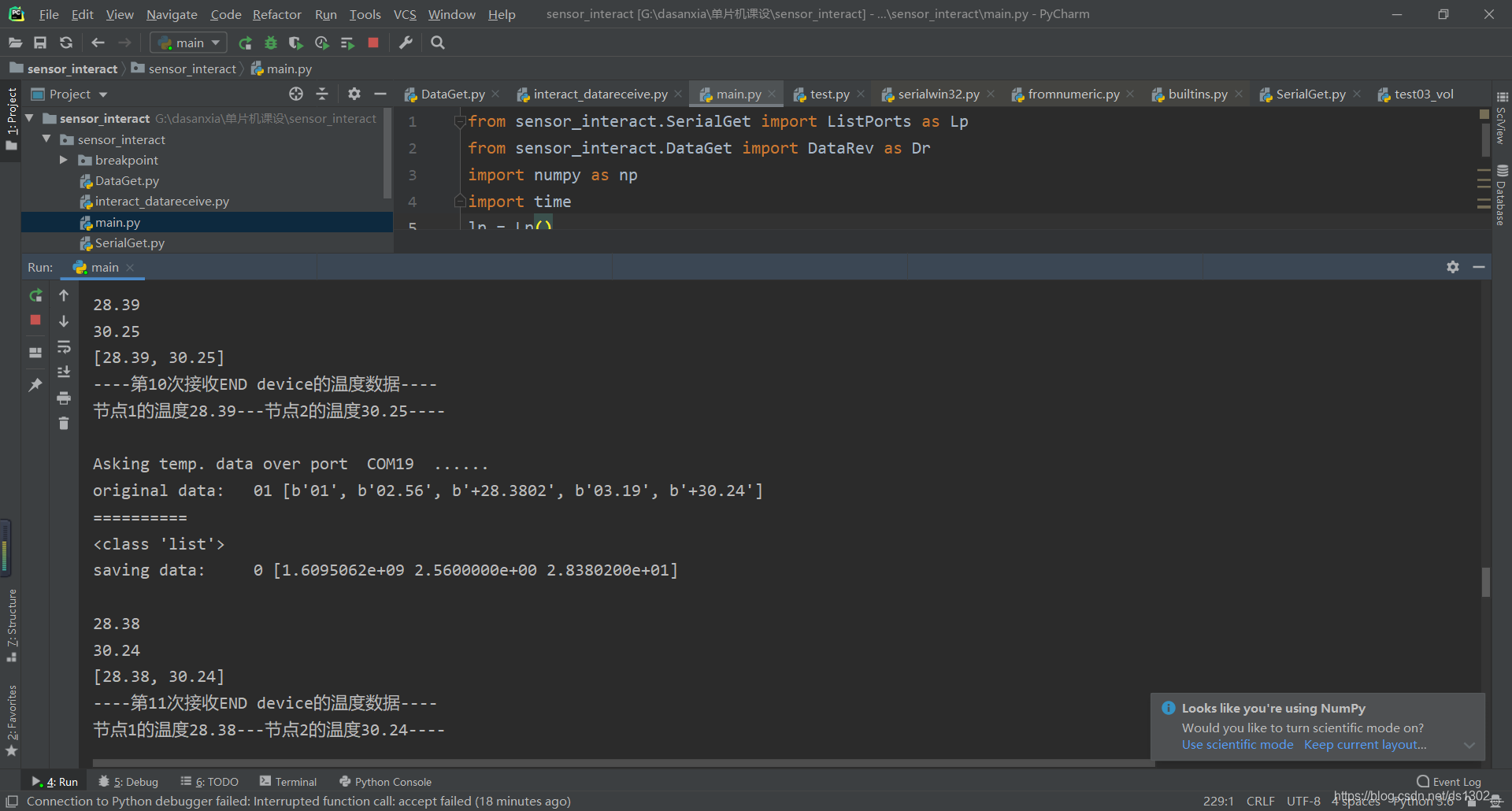The width and height of the screenshot is (1512, 811).
Task: Click 'Use scientific mode' link
Action: [1237, 745]
